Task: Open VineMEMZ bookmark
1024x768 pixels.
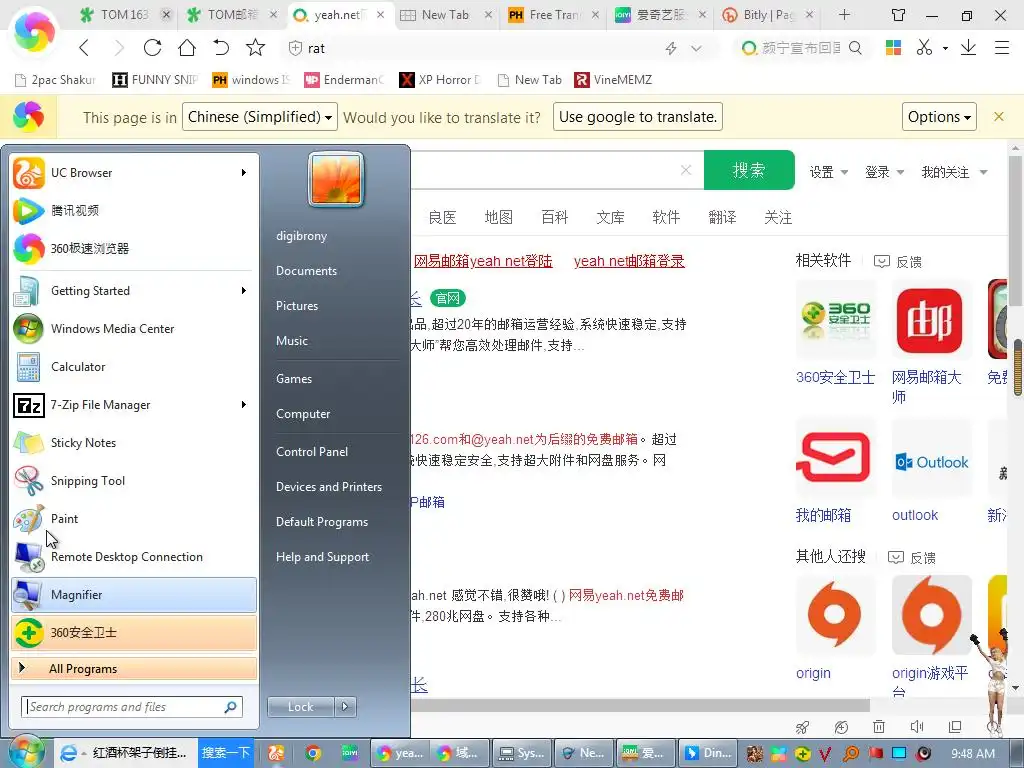Action: 613,80
